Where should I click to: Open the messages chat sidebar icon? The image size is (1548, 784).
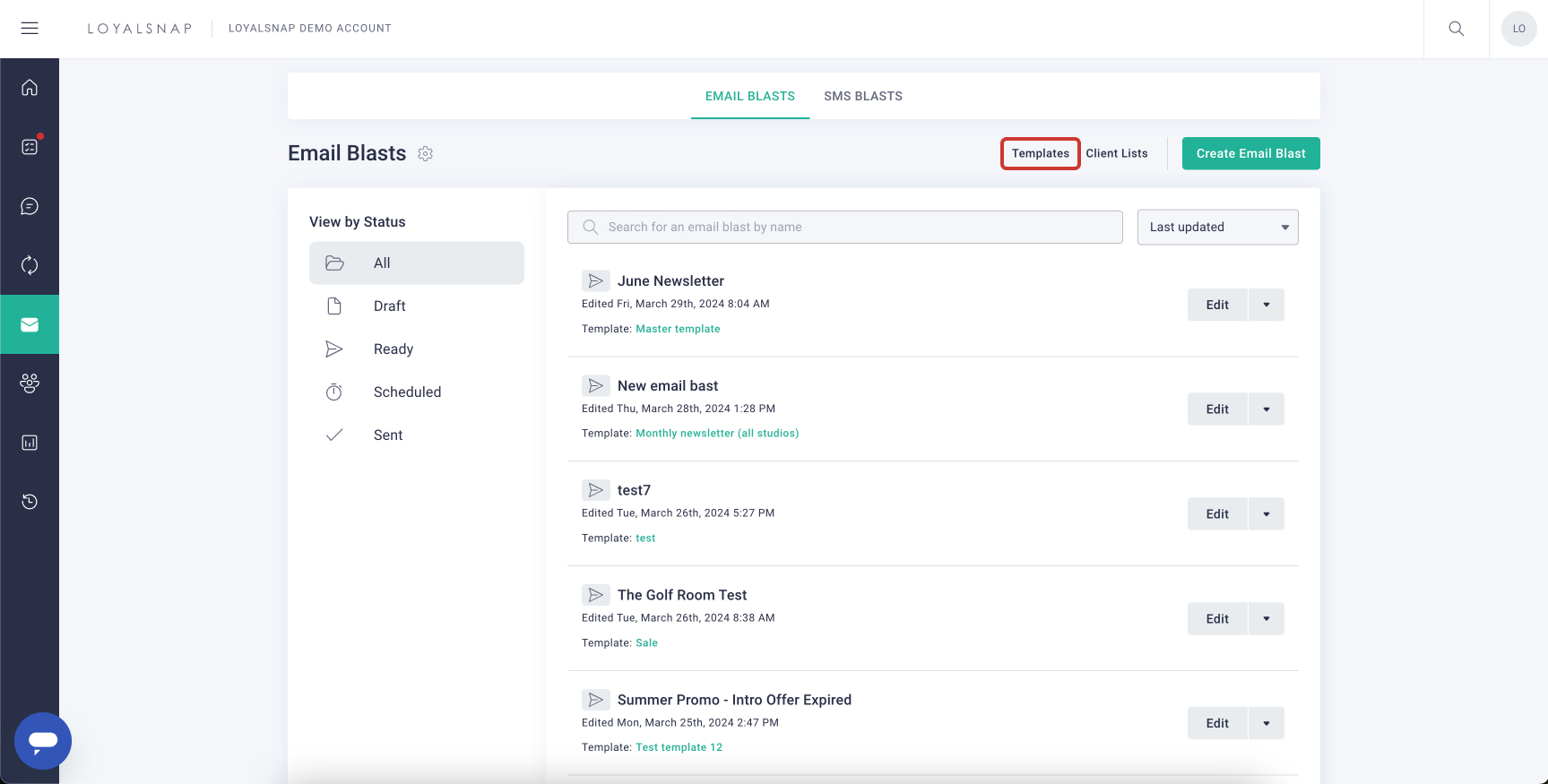click(30, 206)
